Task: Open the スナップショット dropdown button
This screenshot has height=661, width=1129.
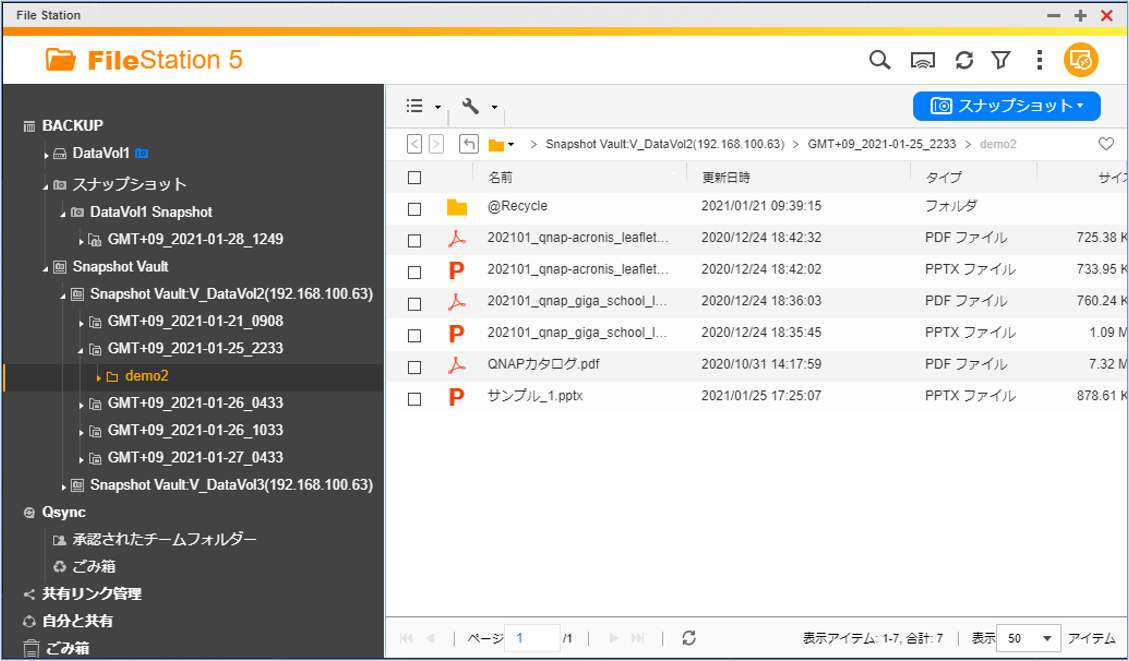Action: (1007, 106)
